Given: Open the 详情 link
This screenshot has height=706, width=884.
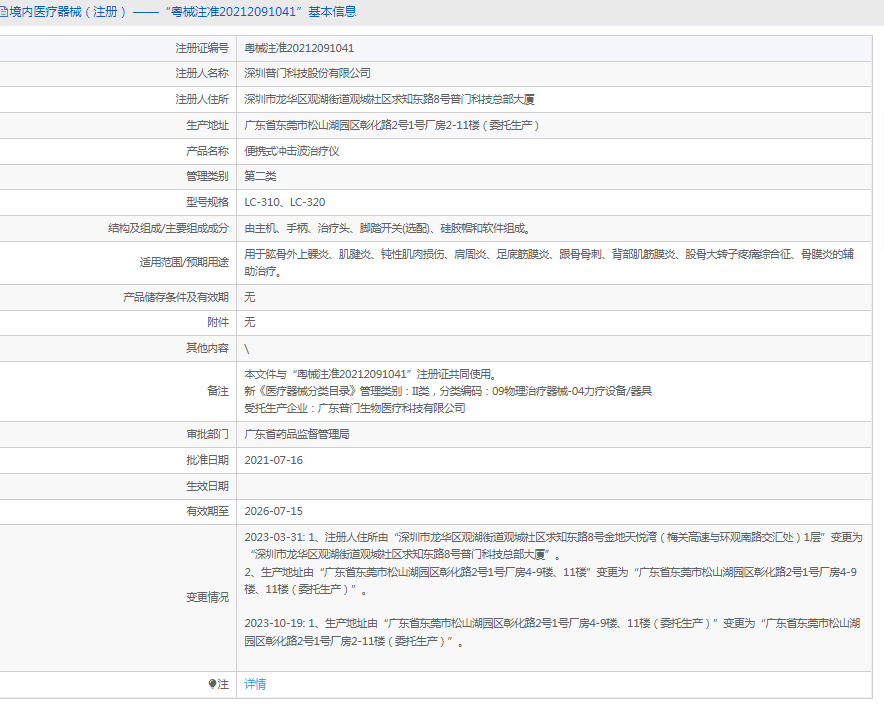Looking at the screenshot, I should (255, 684).
